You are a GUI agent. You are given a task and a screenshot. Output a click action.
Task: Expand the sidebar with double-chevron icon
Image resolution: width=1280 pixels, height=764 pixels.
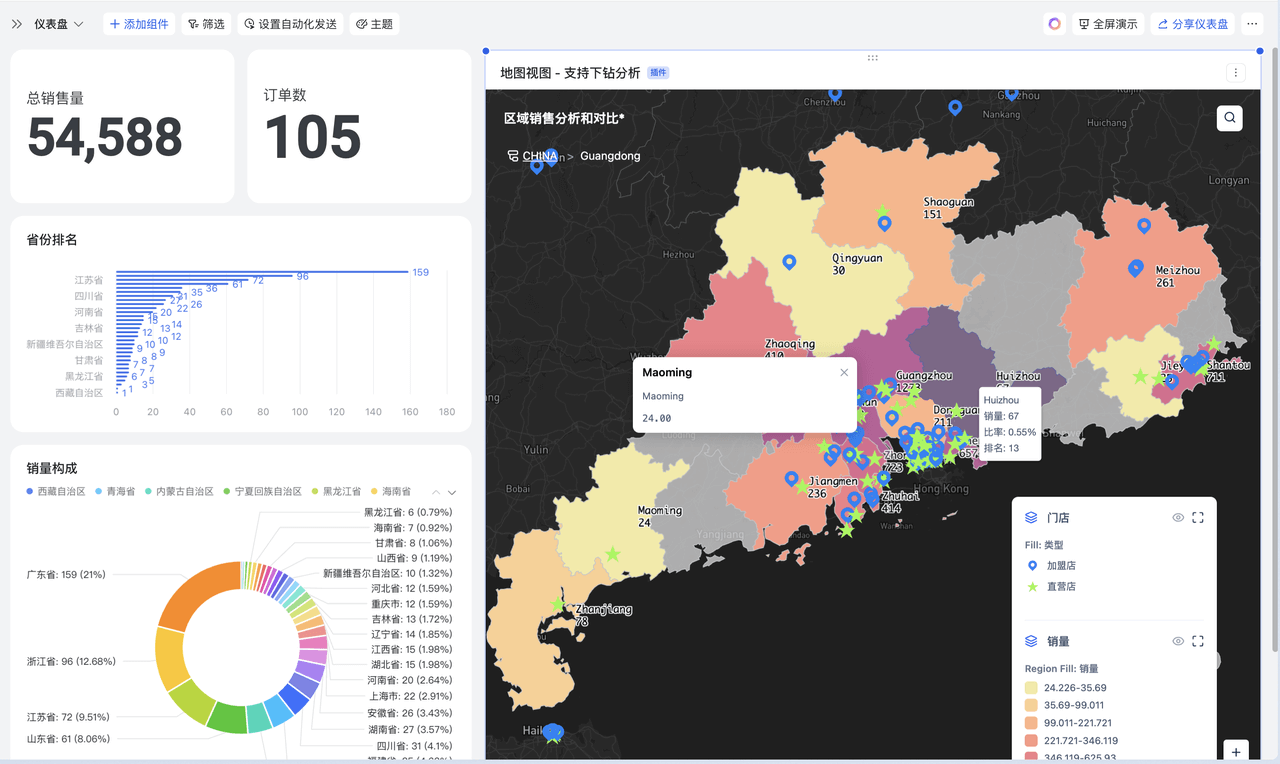coord(17,24)
